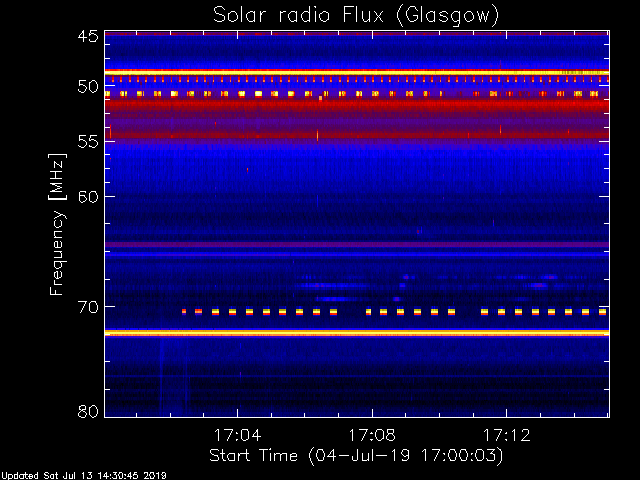Viewport: 640px width, 480px height.
Task: Click the "17:04" time tick label
Action: [x=237, y=435]
